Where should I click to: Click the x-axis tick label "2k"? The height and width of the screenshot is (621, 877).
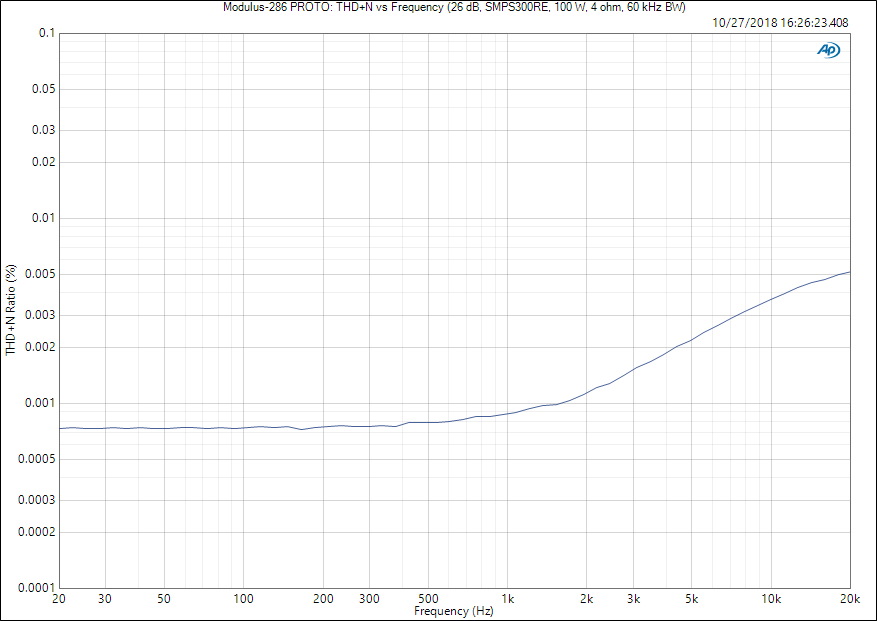[x=587, y=599]
